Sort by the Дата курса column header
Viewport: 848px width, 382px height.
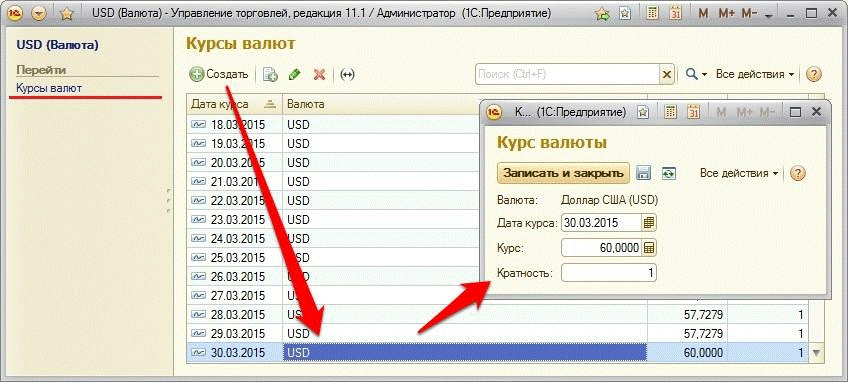click(x=234, y=104)
